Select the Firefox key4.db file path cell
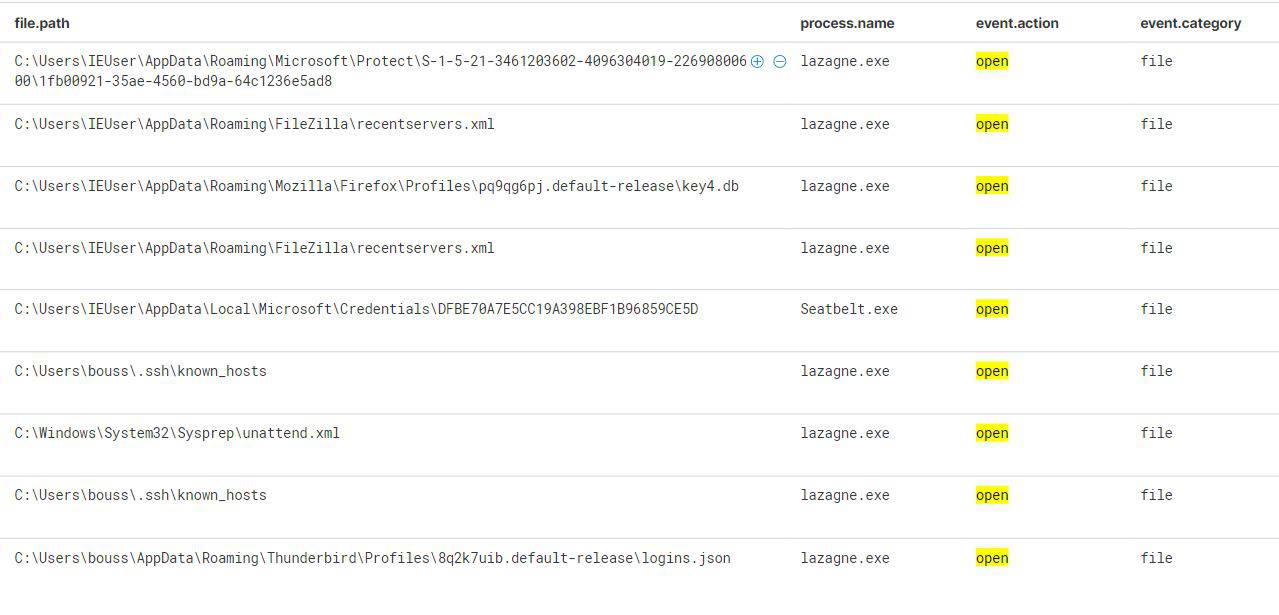Viewport: 1279px width, 615px height. (376, 186)
